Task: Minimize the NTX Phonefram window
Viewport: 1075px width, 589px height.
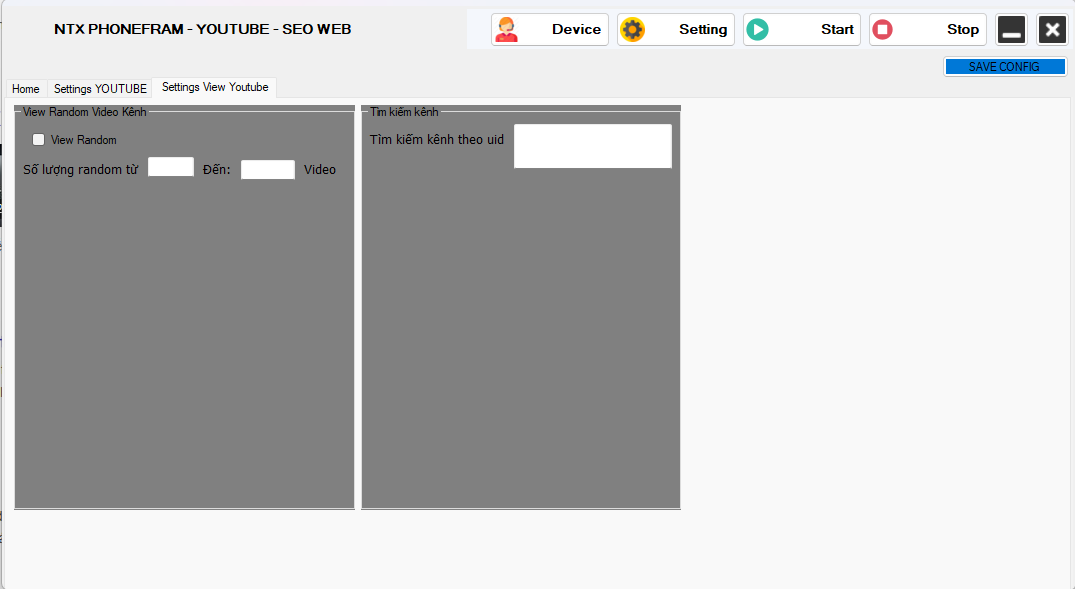Action: [x=1011, y=30]
